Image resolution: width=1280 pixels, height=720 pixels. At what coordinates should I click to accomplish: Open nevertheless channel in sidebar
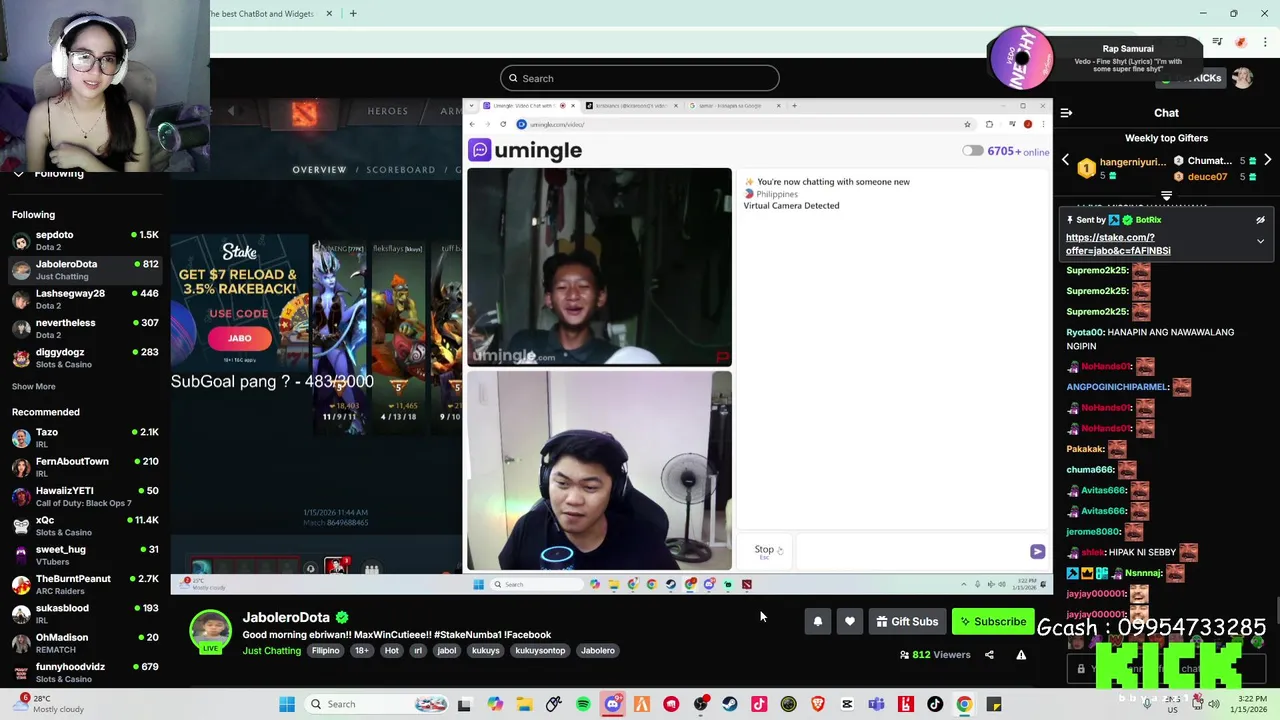[x=85, y=329]
